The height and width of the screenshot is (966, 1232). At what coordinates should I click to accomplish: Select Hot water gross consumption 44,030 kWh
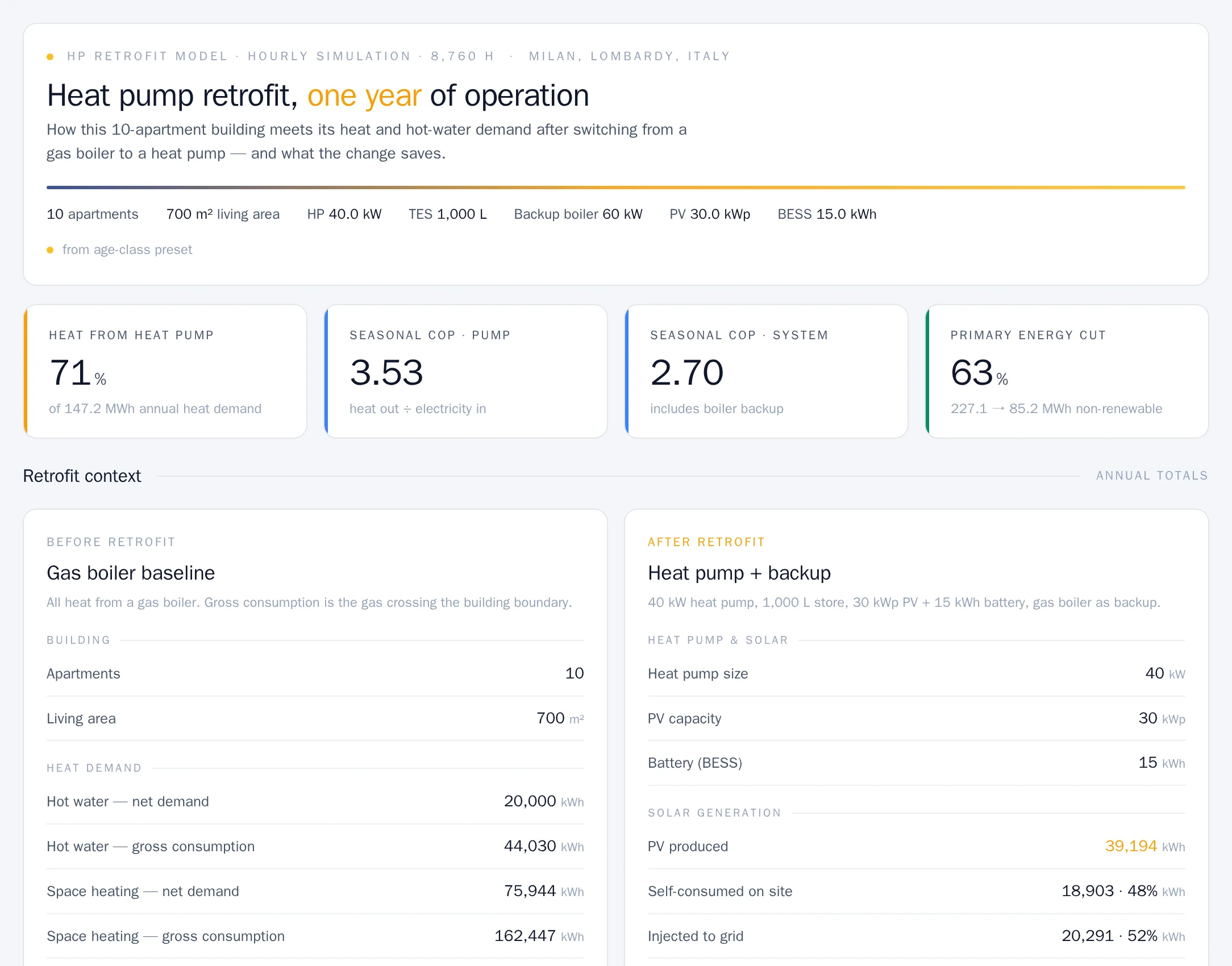(x=544, y=846)
